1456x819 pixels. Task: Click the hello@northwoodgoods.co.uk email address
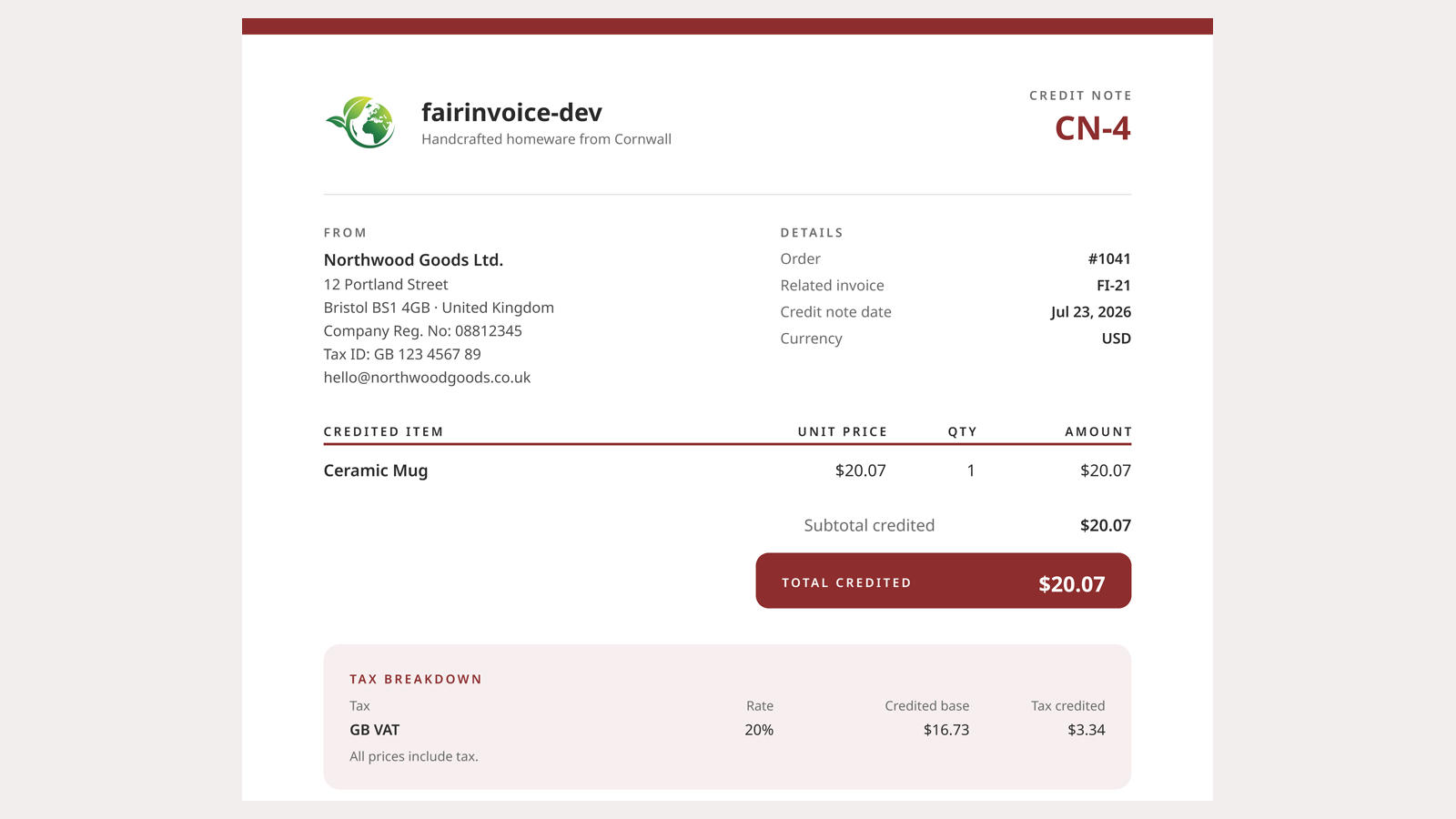(427, 377)
